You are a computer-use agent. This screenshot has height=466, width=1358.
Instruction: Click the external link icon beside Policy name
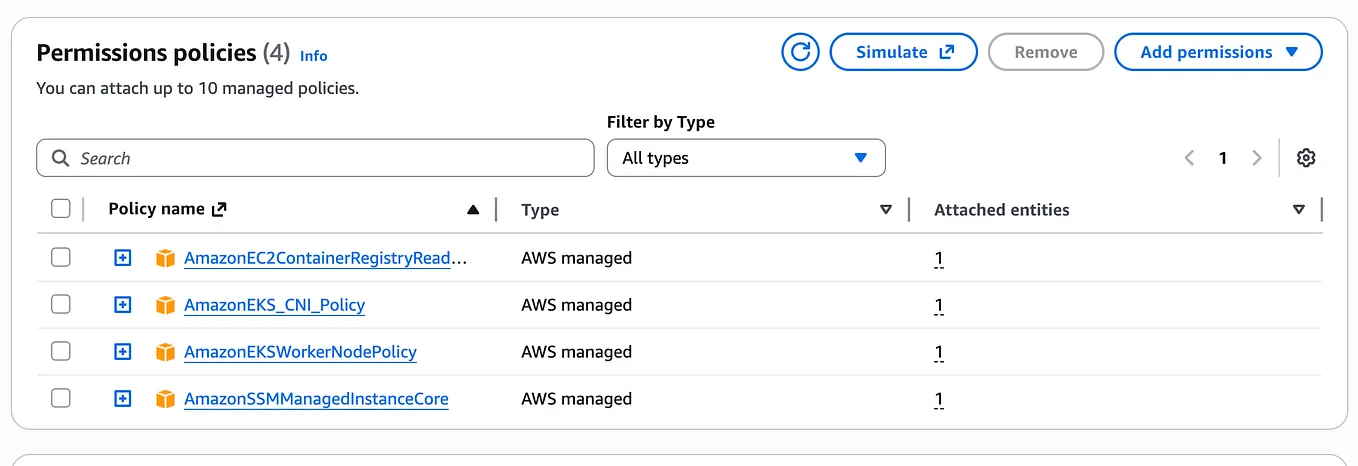pyautogui.click(x=220, y=209)
